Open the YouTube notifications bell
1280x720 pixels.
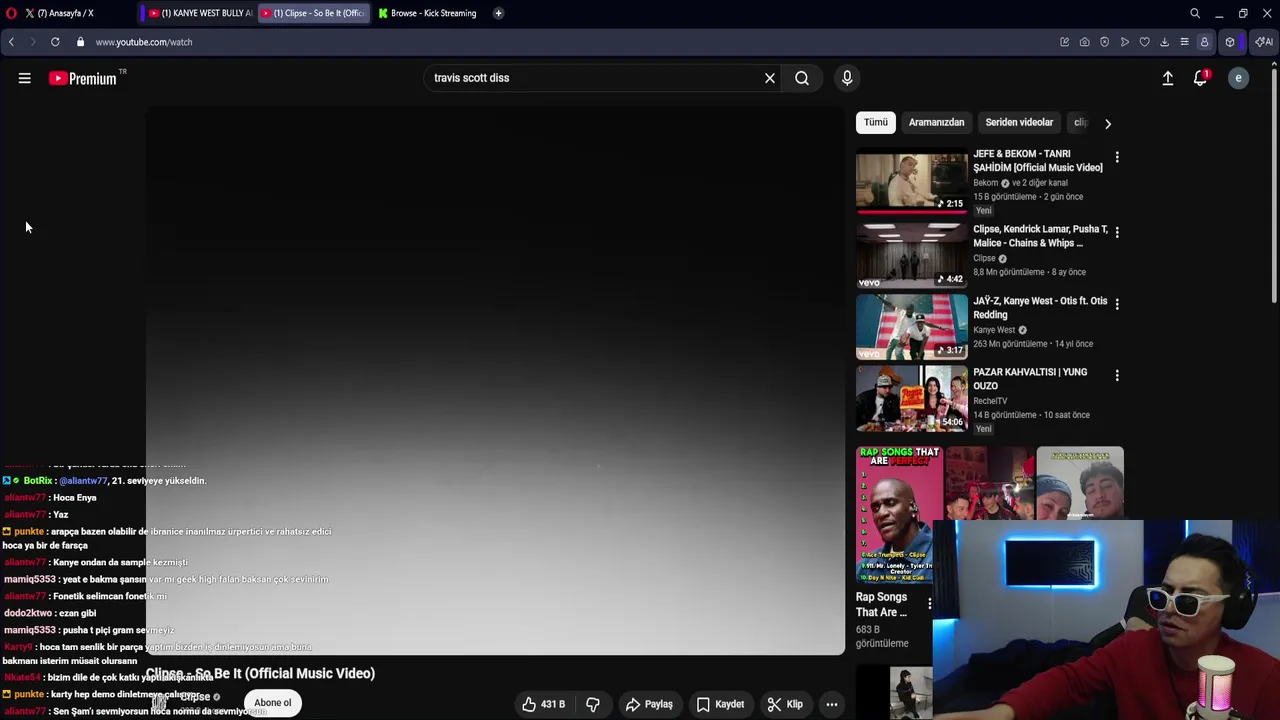click(x=1201, y=78)
